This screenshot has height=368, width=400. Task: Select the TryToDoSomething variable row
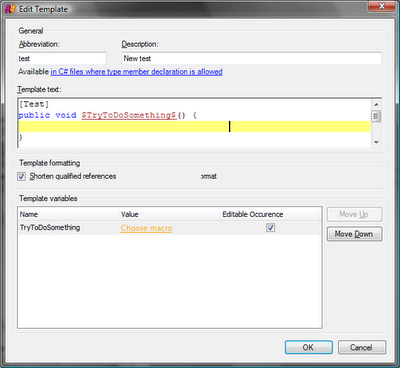(170, 228)
